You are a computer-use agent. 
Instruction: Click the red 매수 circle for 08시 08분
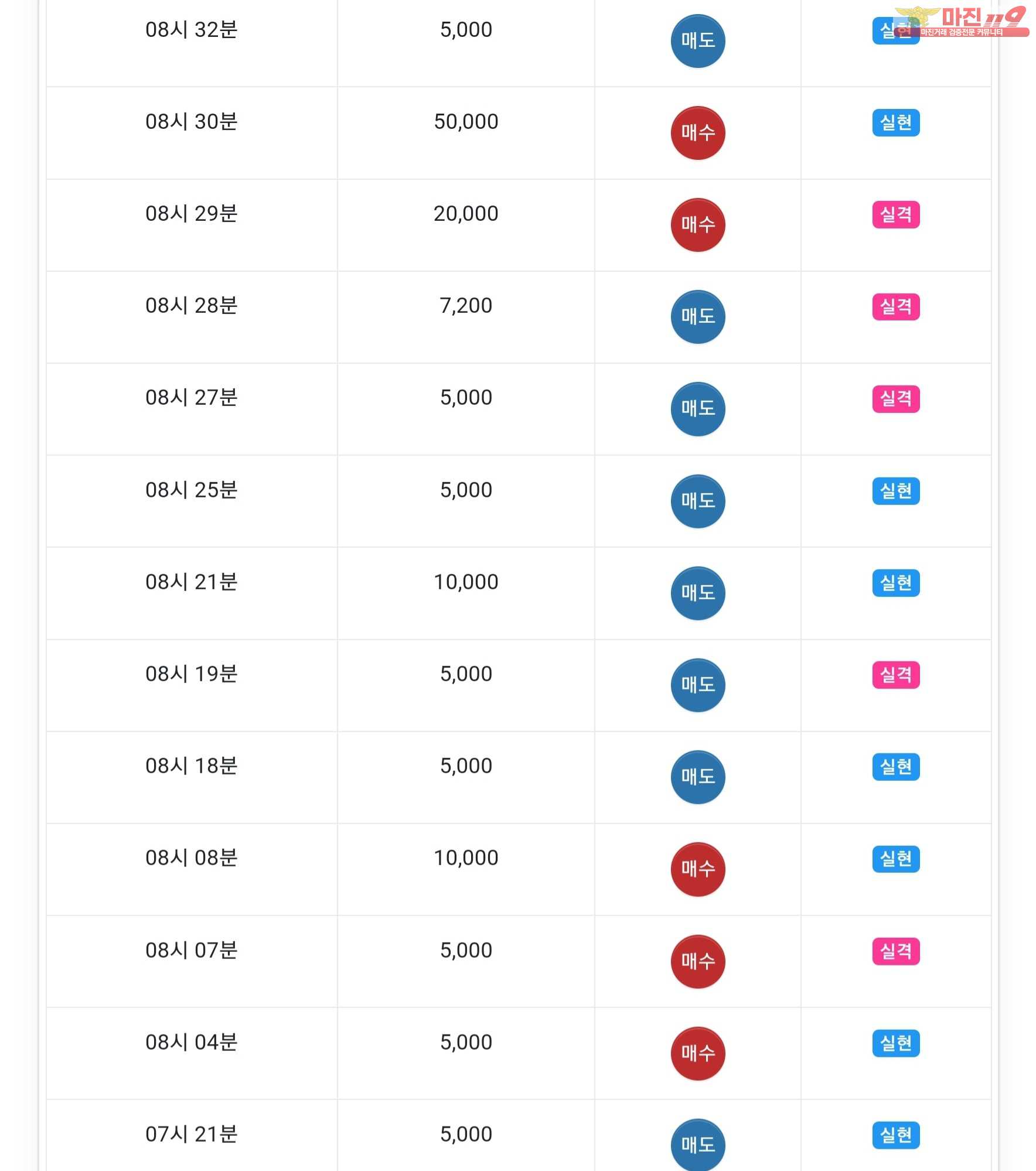[697, 869]
